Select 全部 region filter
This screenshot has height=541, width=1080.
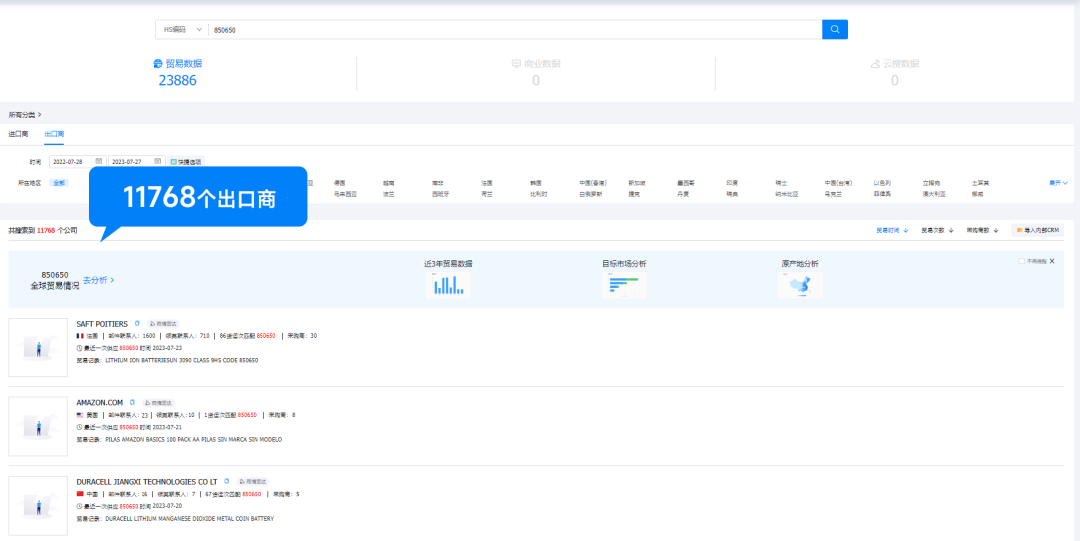tap(59, 183)
